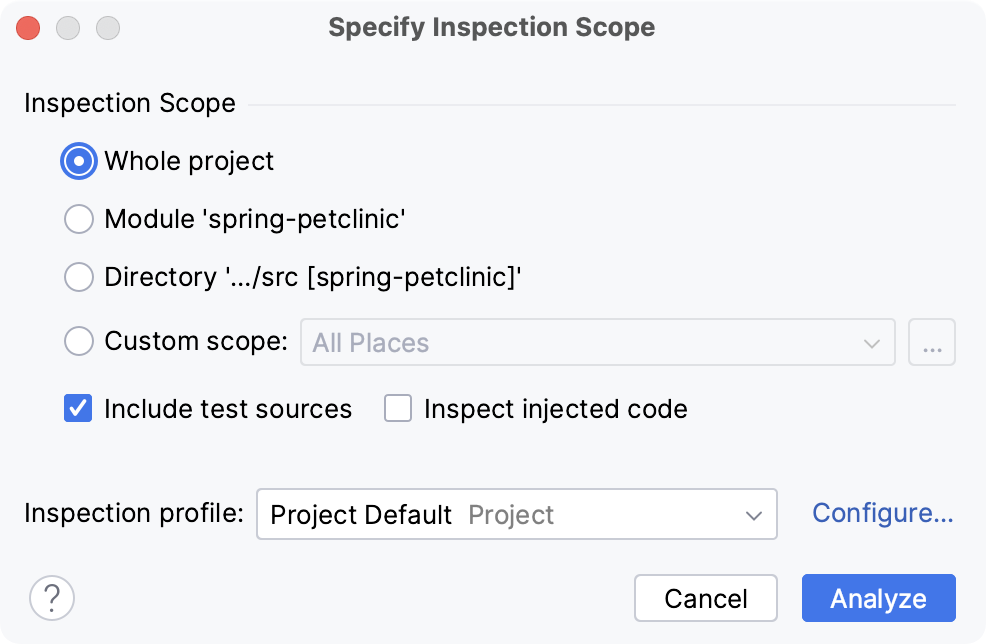The image size is (986, 644).
Task: Click the Configure... link
Action: click(882, 513)
